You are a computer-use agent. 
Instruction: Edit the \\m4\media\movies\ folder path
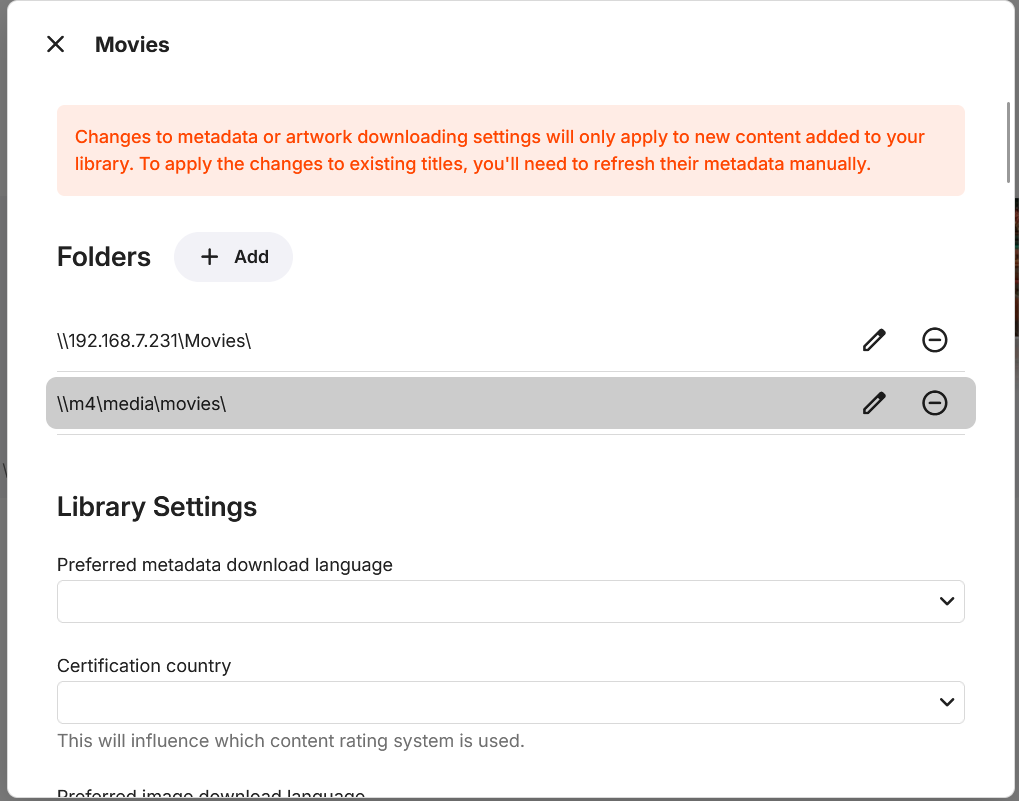[874, 403]
